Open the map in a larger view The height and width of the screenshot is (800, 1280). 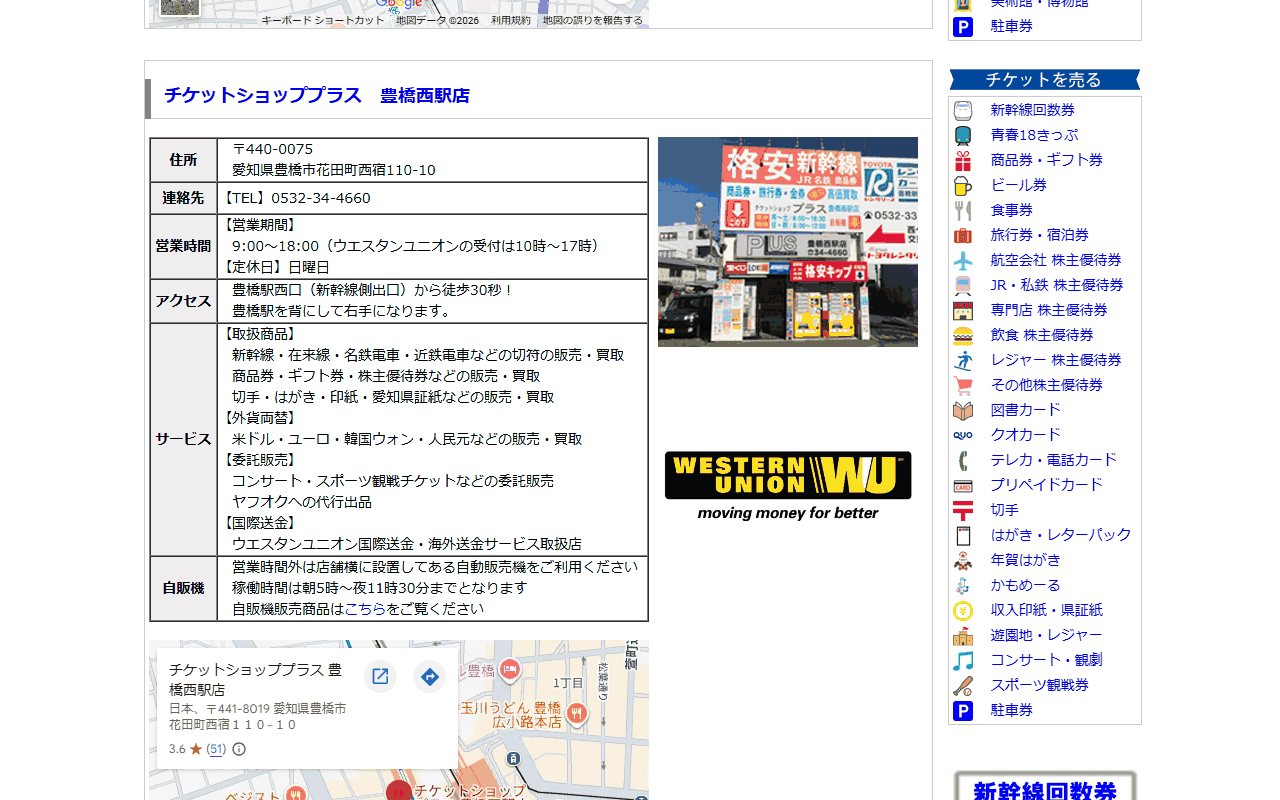[x=380, y=677]
